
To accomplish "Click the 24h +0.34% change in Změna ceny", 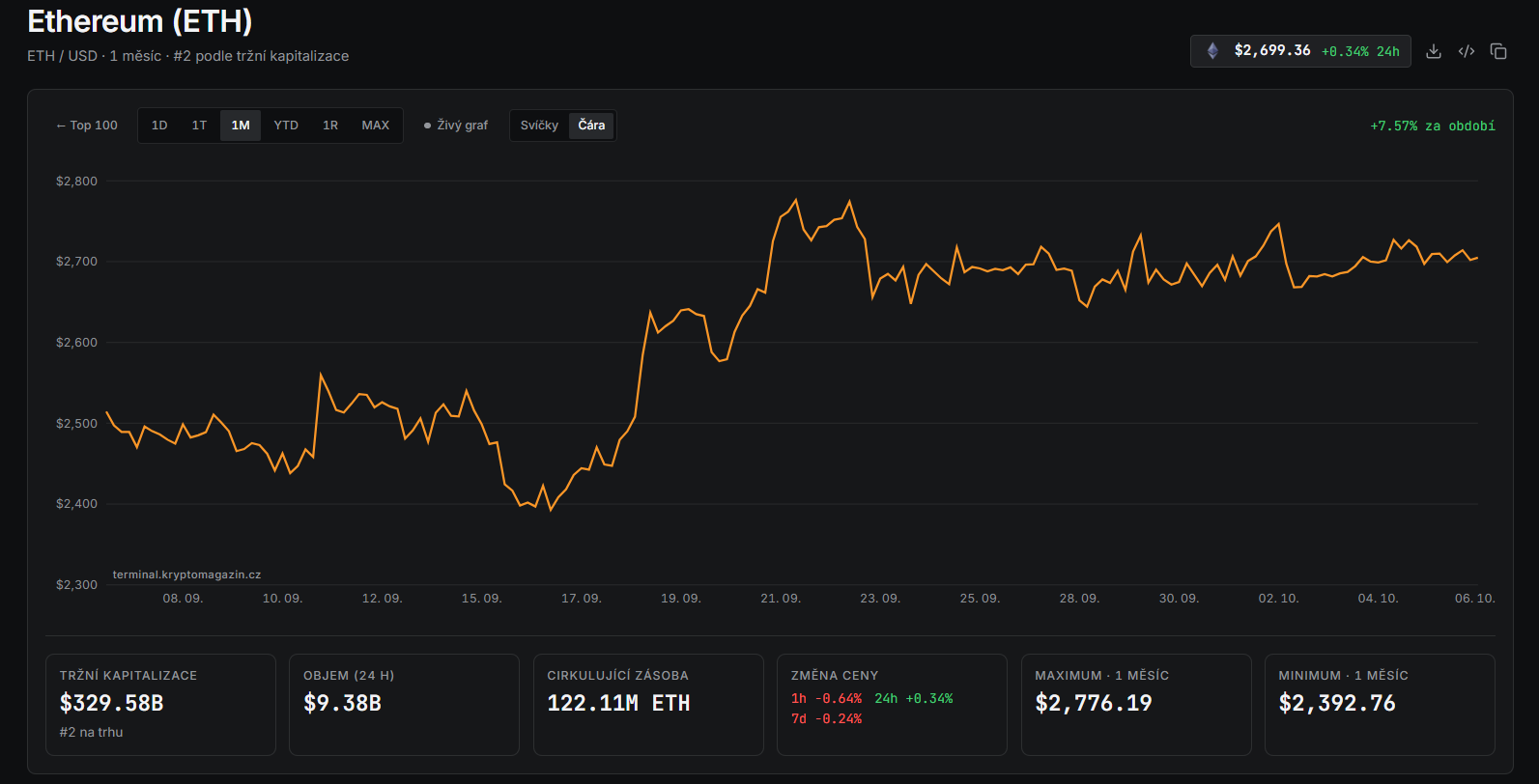I will [x=914, y=698].
